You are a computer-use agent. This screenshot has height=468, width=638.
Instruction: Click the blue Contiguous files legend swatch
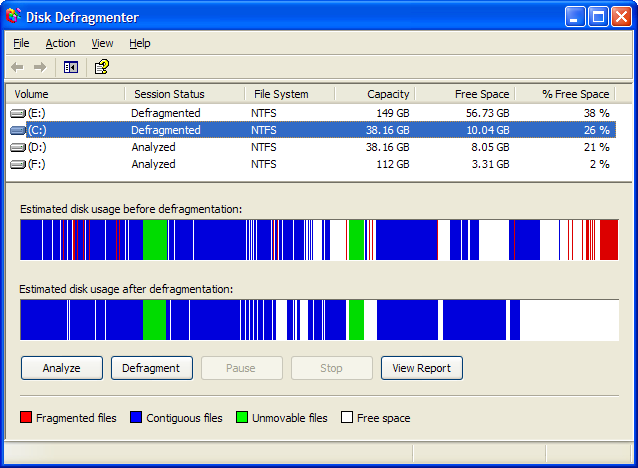click(x=136, y=417)
